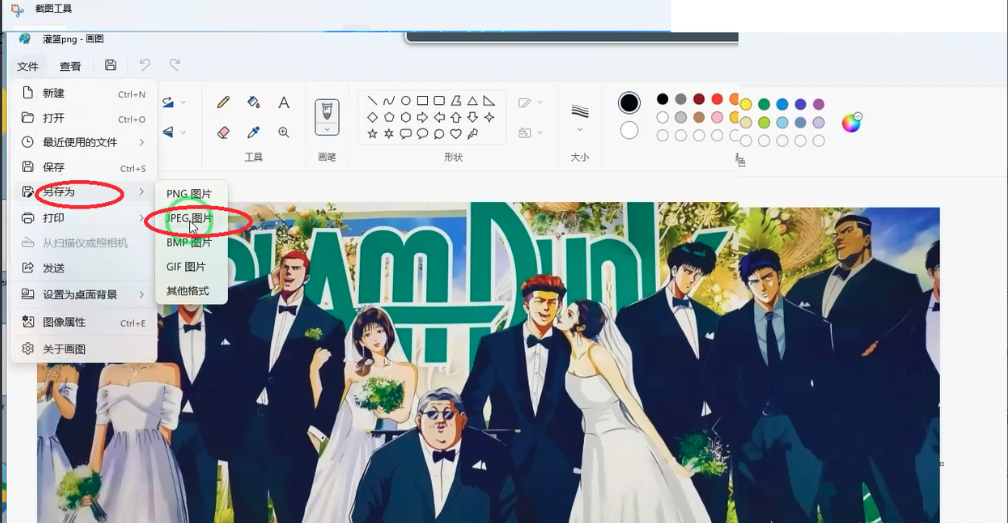Screen dimensions: 1008x523
Task: Choose 发送 (Send) in the File menu
Action: 84,268
